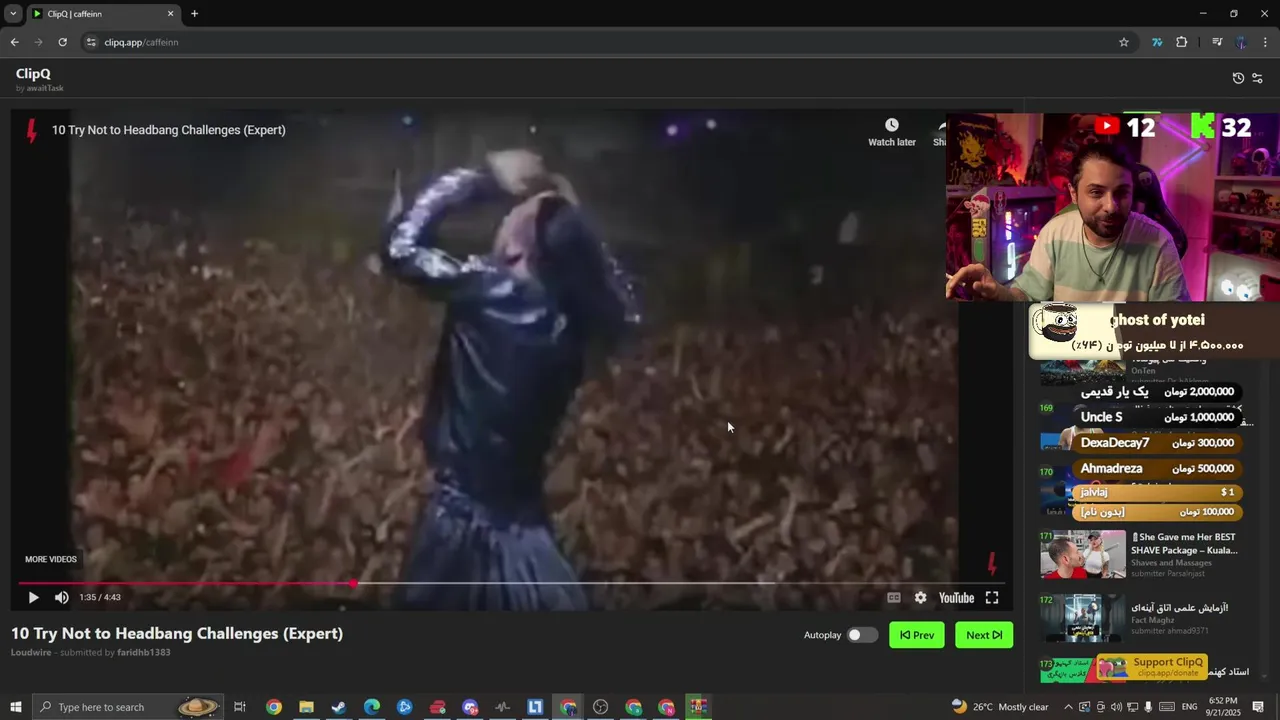Open taskbar clock and calendar

coord(1224,707)
